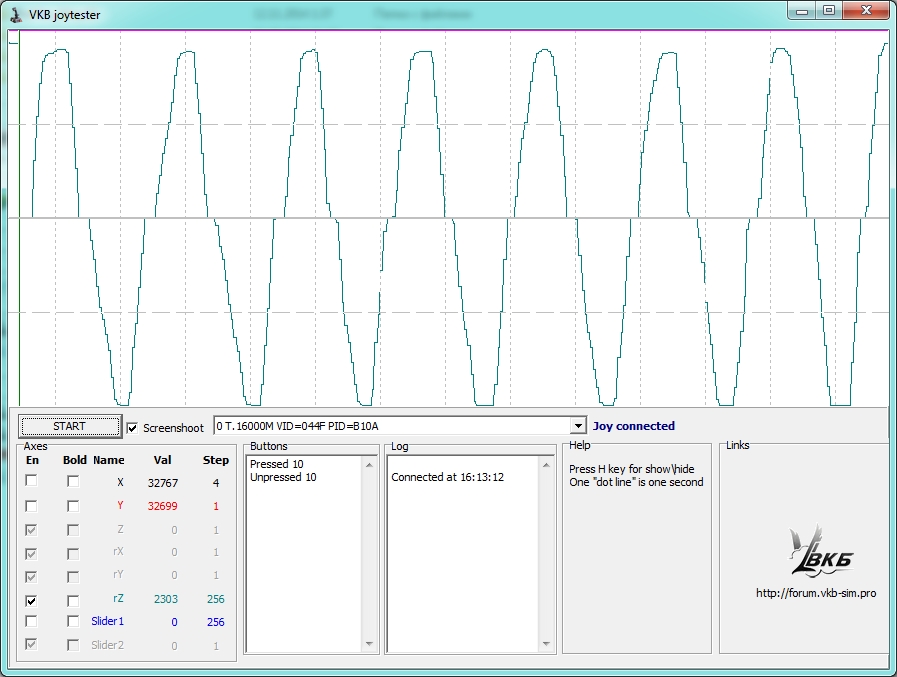Close the VKB joytester window

[866, 10]
